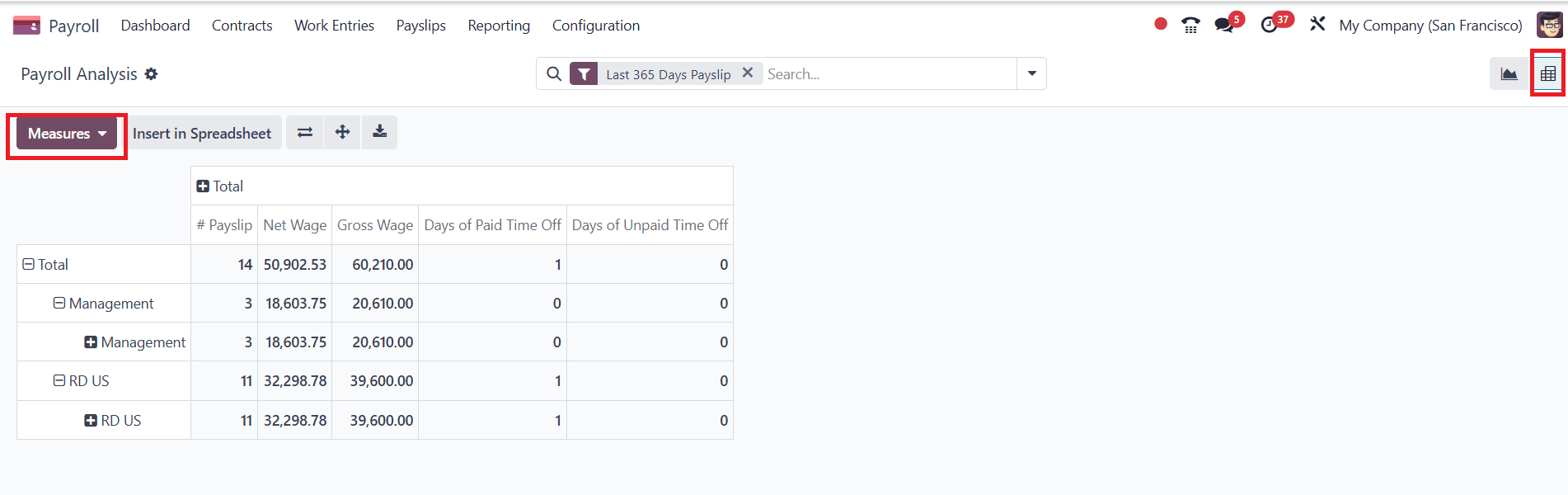This screenshot has height=495, width=1568.
Task: Remove the Last 365 Days Payslip filter
Action: [748, 73]
